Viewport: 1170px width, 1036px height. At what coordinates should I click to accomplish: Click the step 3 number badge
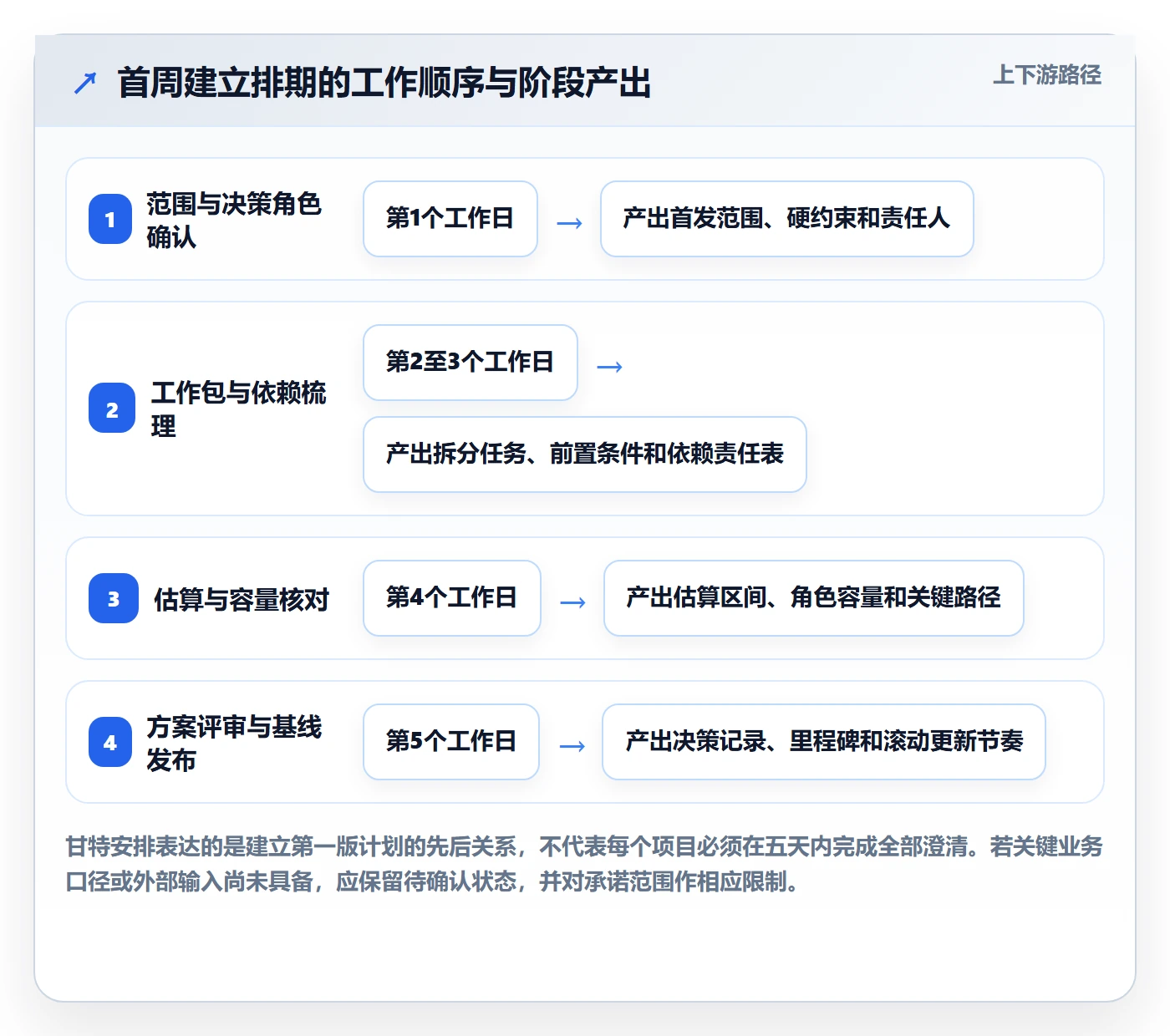point(114,598)
